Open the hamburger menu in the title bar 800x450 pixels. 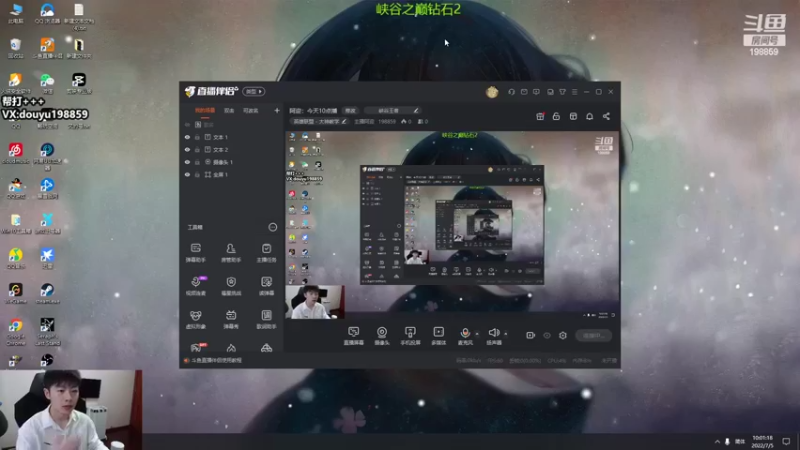coord(574,92)
